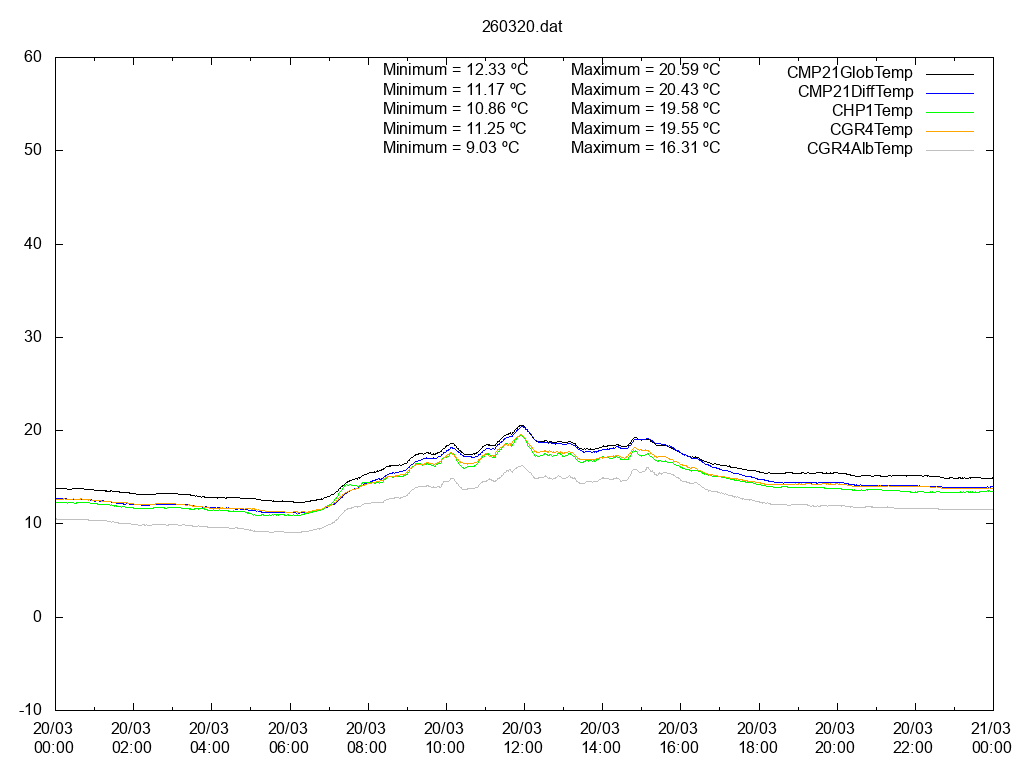Click the 20/03 18:00 x-axis label

click(x=757, y=738)
